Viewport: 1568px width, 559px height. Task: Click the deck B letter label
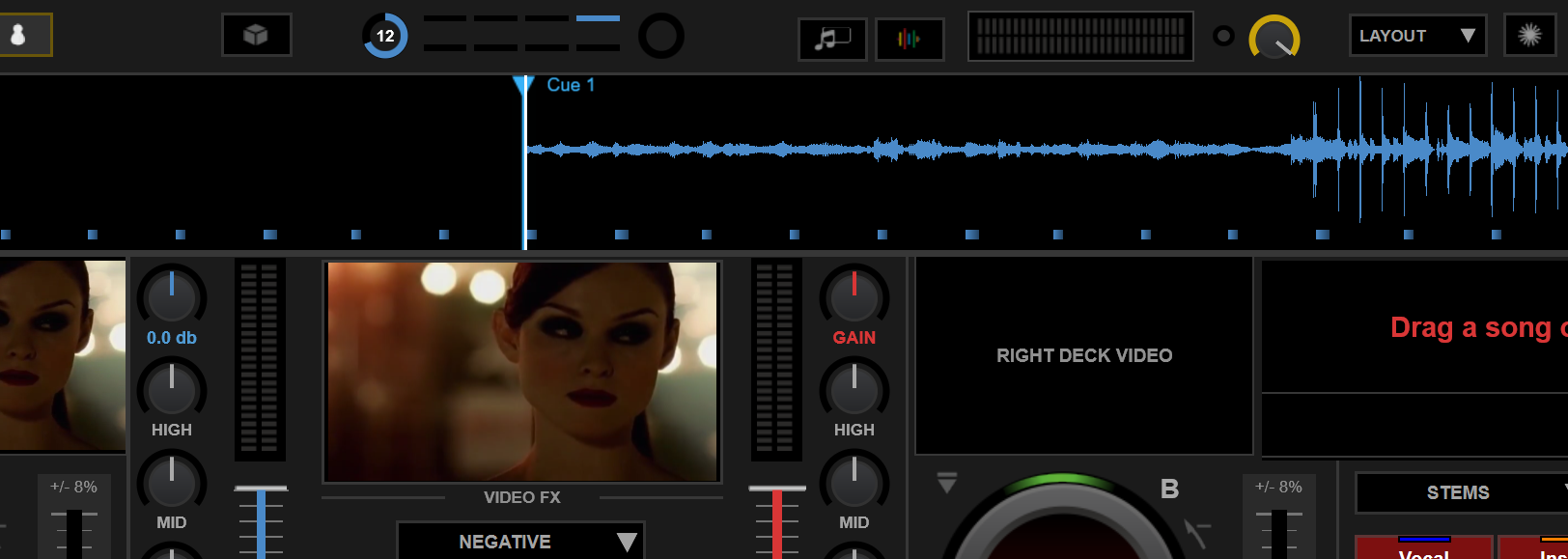coord(1169,489)
